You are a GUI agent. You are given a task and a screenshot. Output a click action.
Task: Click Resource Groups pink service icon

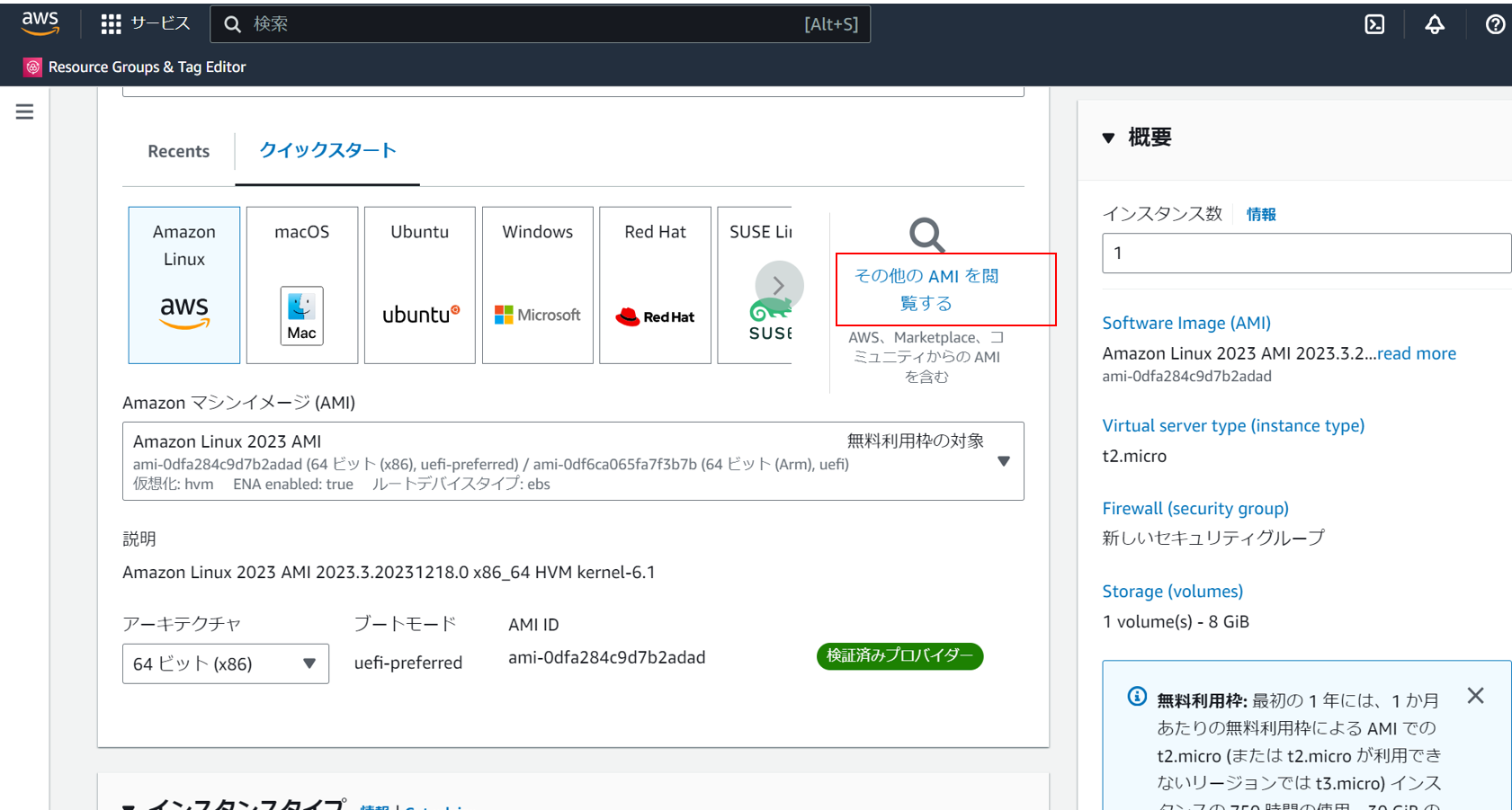tap(32, 67)
